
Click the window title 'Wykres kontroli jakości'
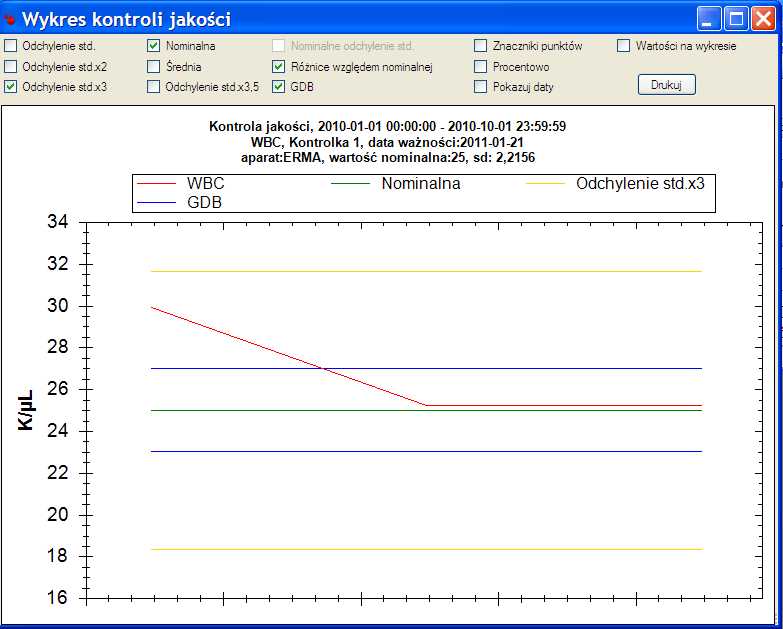pyautogui.click(x=126, y=19)
